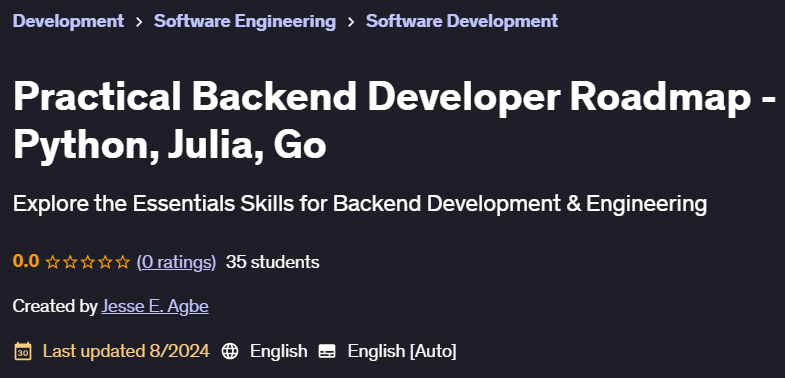Click the calendar last-updated icon

[23, 351]
